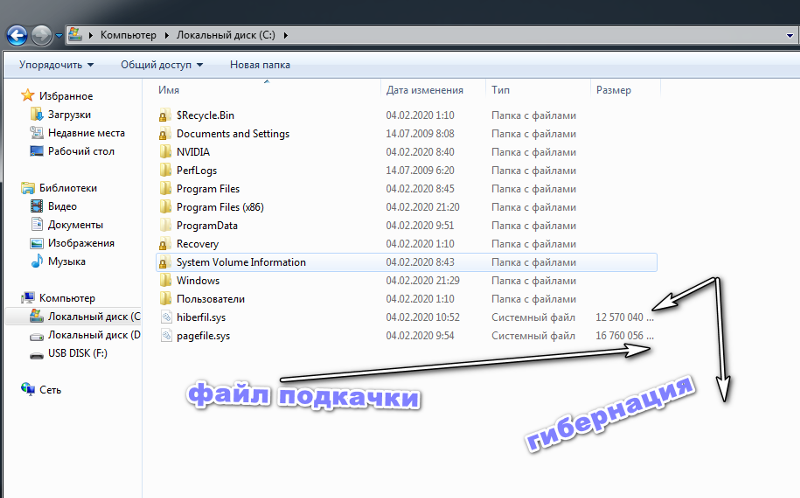Open the Документы library
Screen dimensions: 800x498
tap(76, 225)
